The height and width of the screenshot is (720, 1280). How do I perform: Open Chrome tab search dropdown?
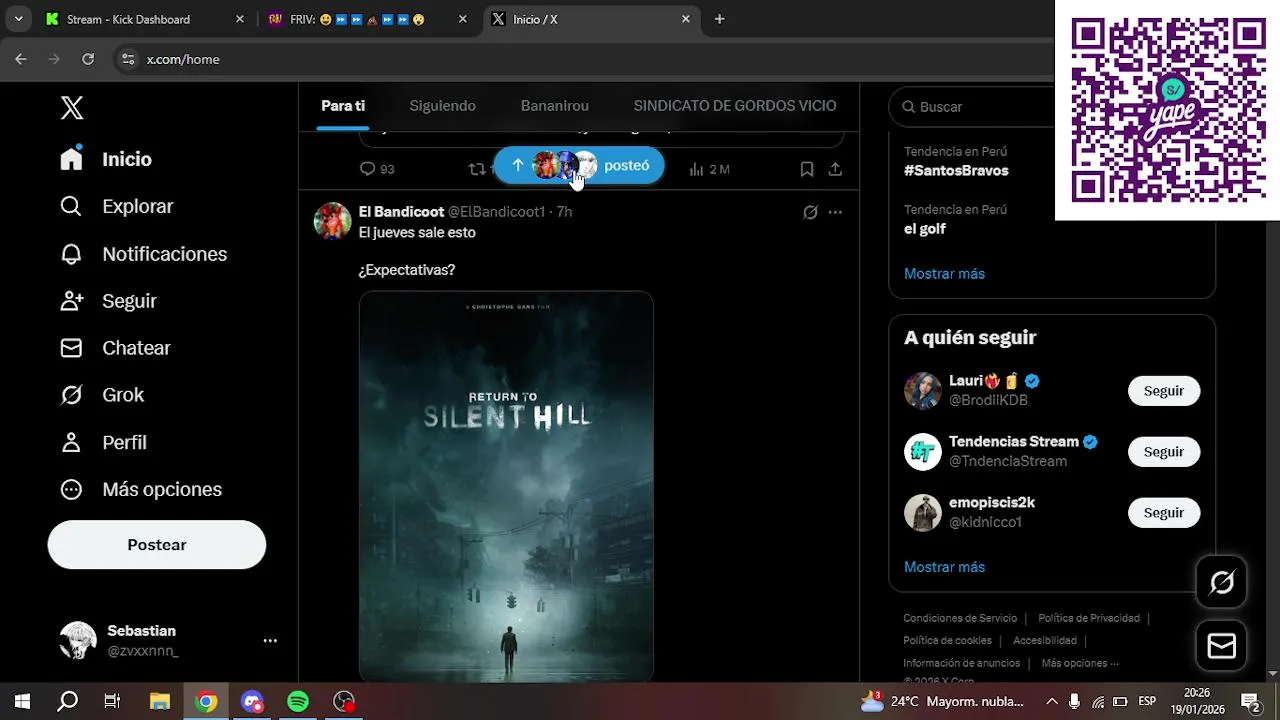pos(18,19)
